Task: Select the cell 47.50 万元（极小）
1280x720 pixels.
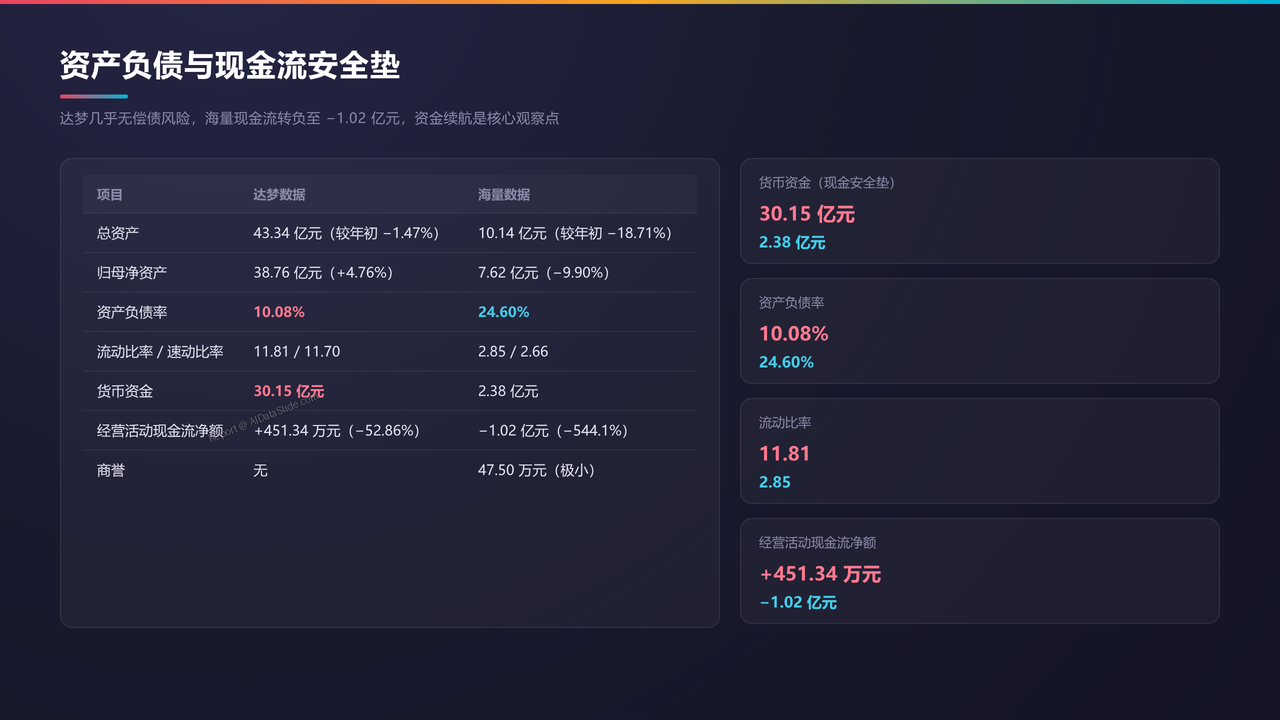Action: (537, 470)
